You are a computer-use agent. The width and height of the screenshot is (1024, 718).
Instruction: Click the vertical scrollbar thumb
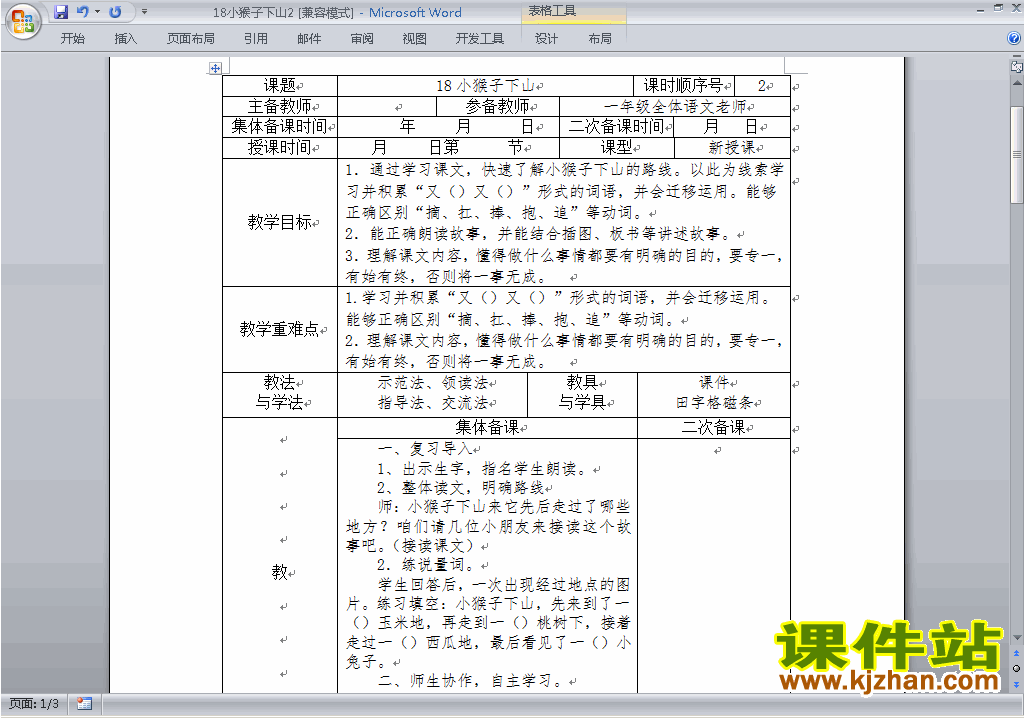pos(1016,155)
